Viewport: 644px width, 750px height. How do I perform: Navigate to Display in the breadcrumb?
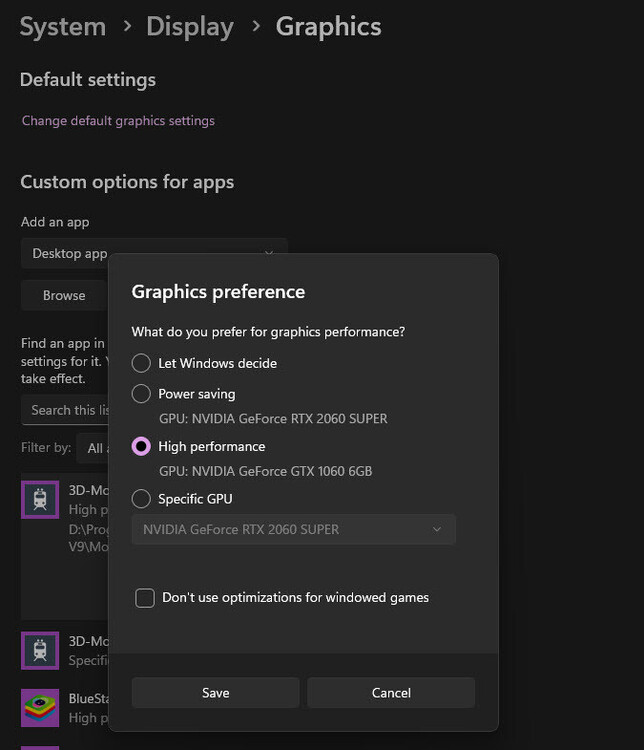coord(189,26)
